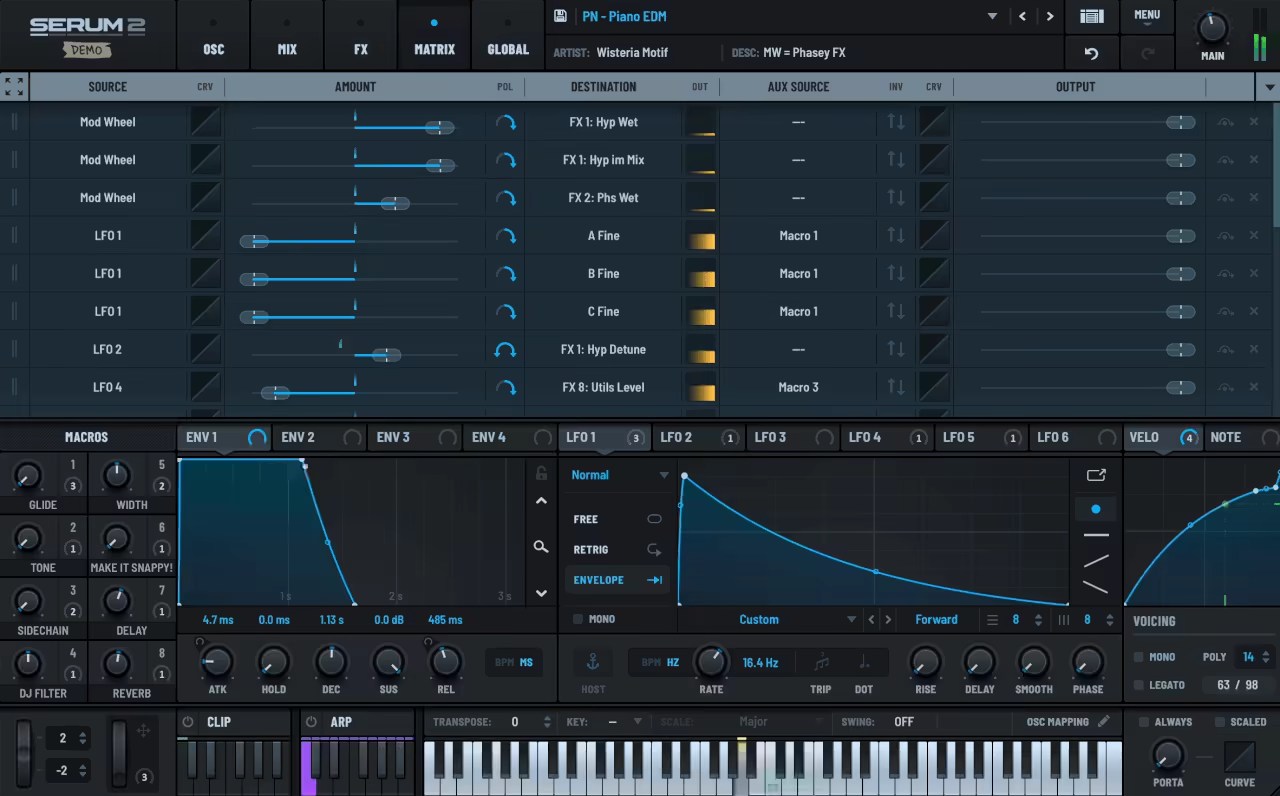Open the LFO pop-out editor icon

(x=1096, y=475)
